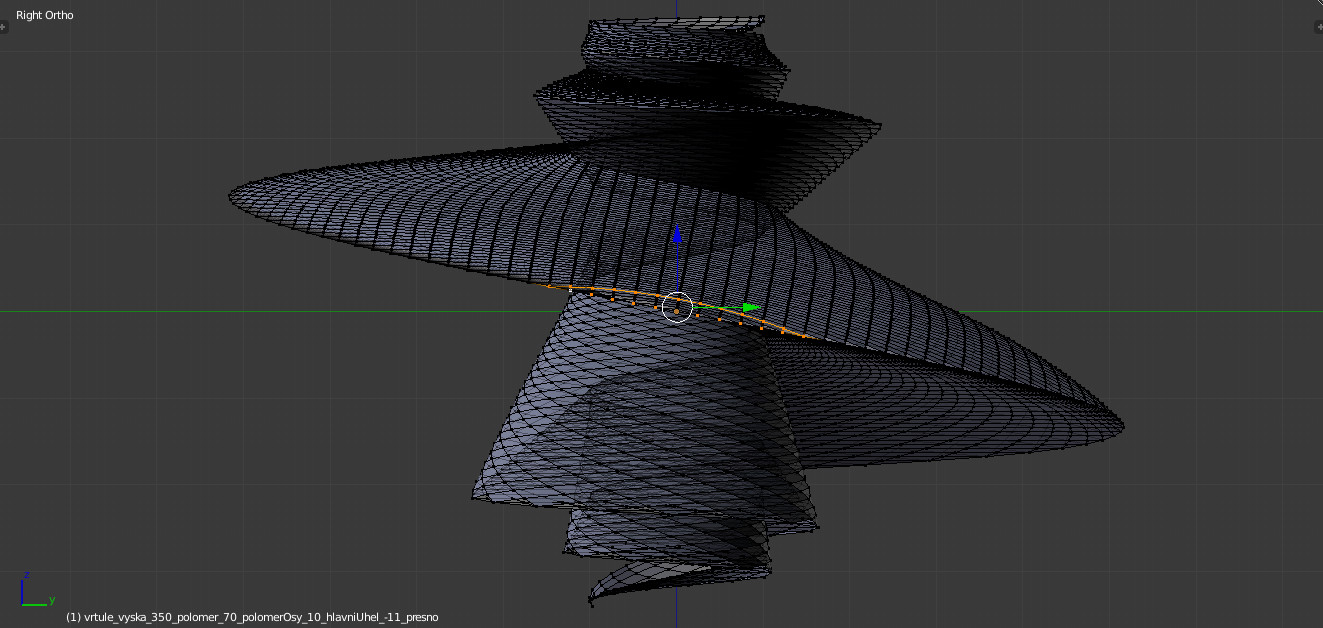Click the far right tip of large blade

tap(1122, 424)
